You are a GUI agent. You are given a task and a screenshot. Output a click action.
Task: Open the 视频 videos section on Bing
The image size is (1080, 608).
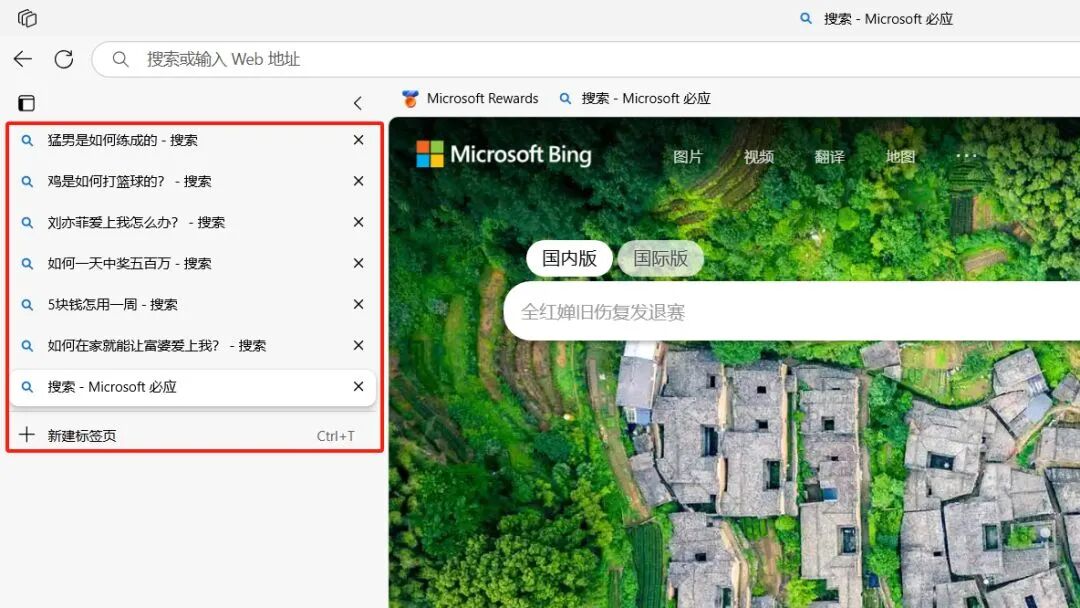[758, 157]
